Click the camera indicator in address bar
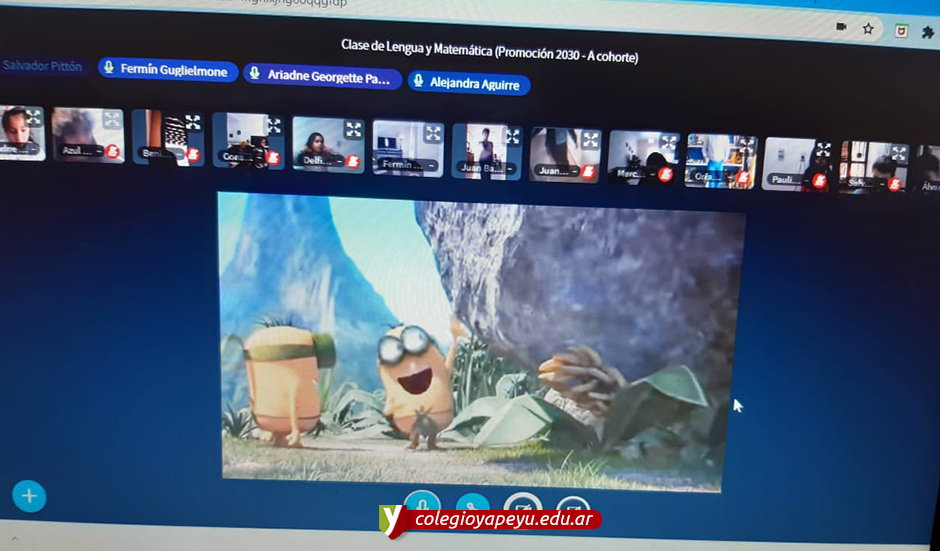This screenshot has width=940, height=551. [841, 27]
